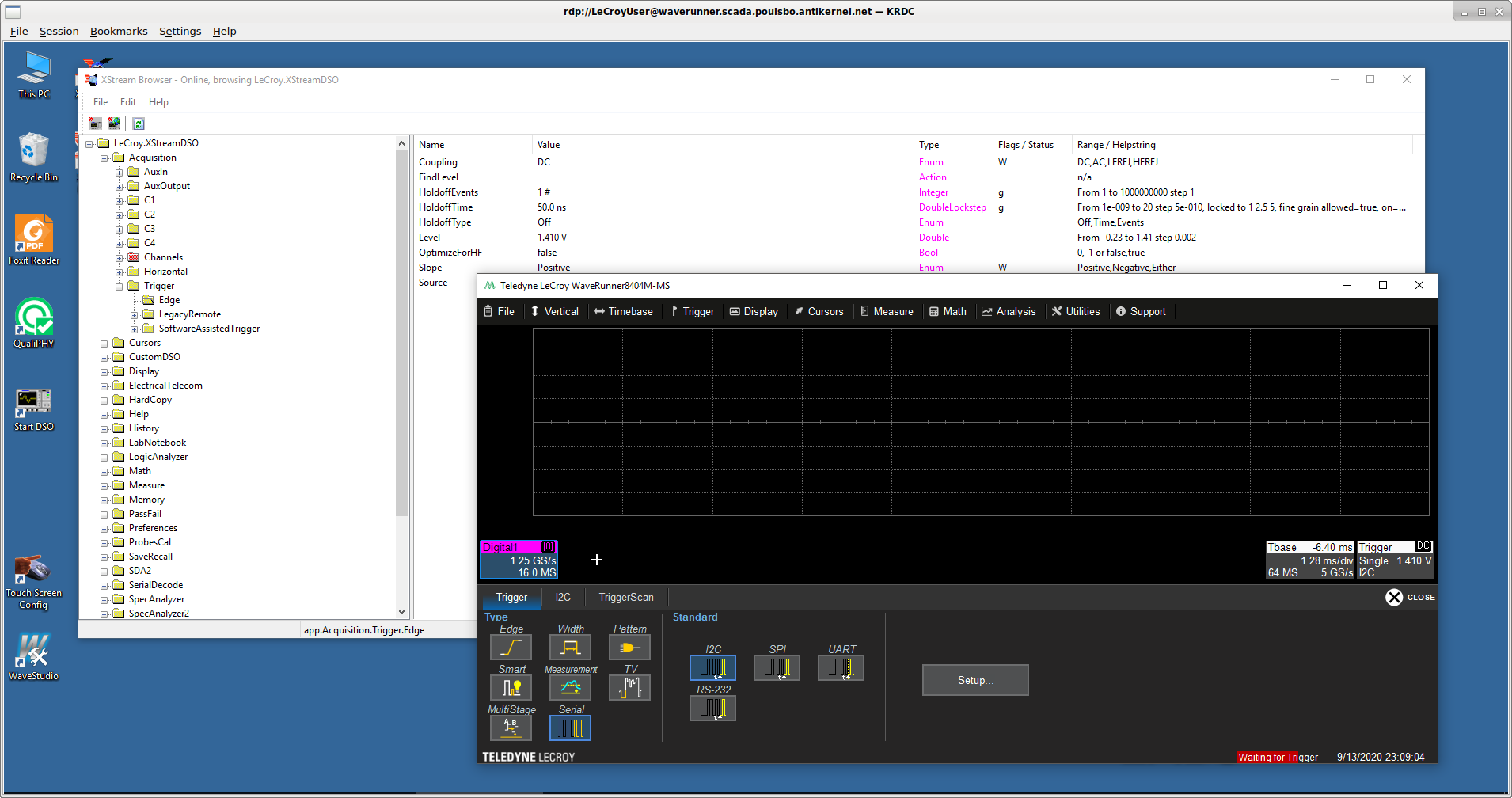This screenshot has width=1512, height=798.
Task: Open the Vertical menu in WaveRunner
Action: pos(554,311)
